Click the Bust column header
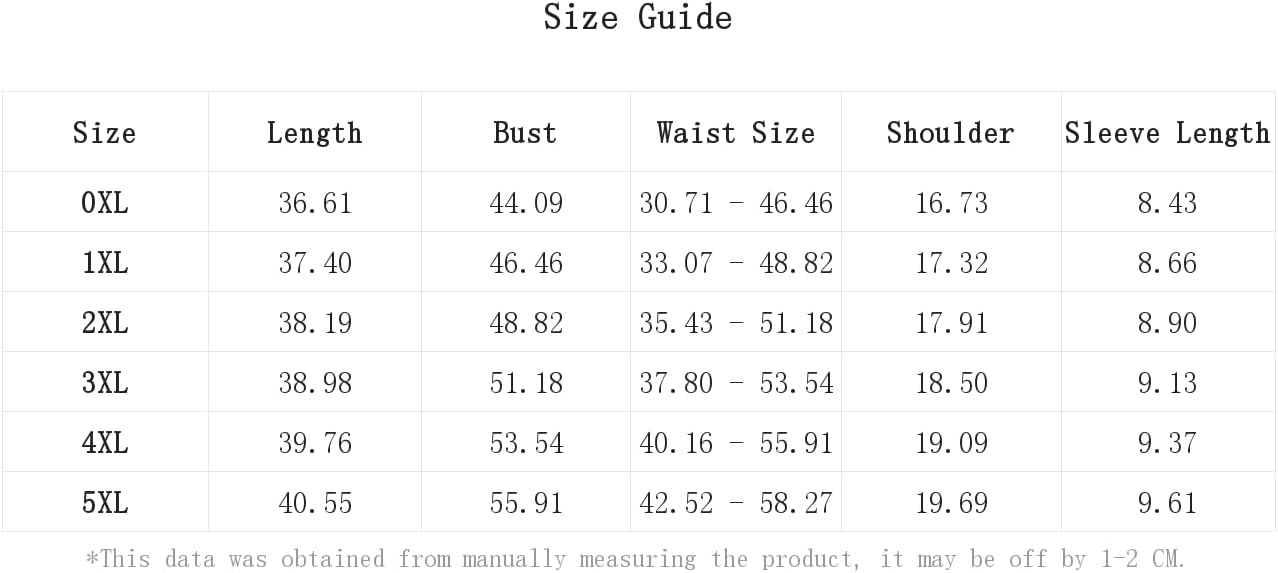Viewport: 1278px width, 573px height. 525,133
